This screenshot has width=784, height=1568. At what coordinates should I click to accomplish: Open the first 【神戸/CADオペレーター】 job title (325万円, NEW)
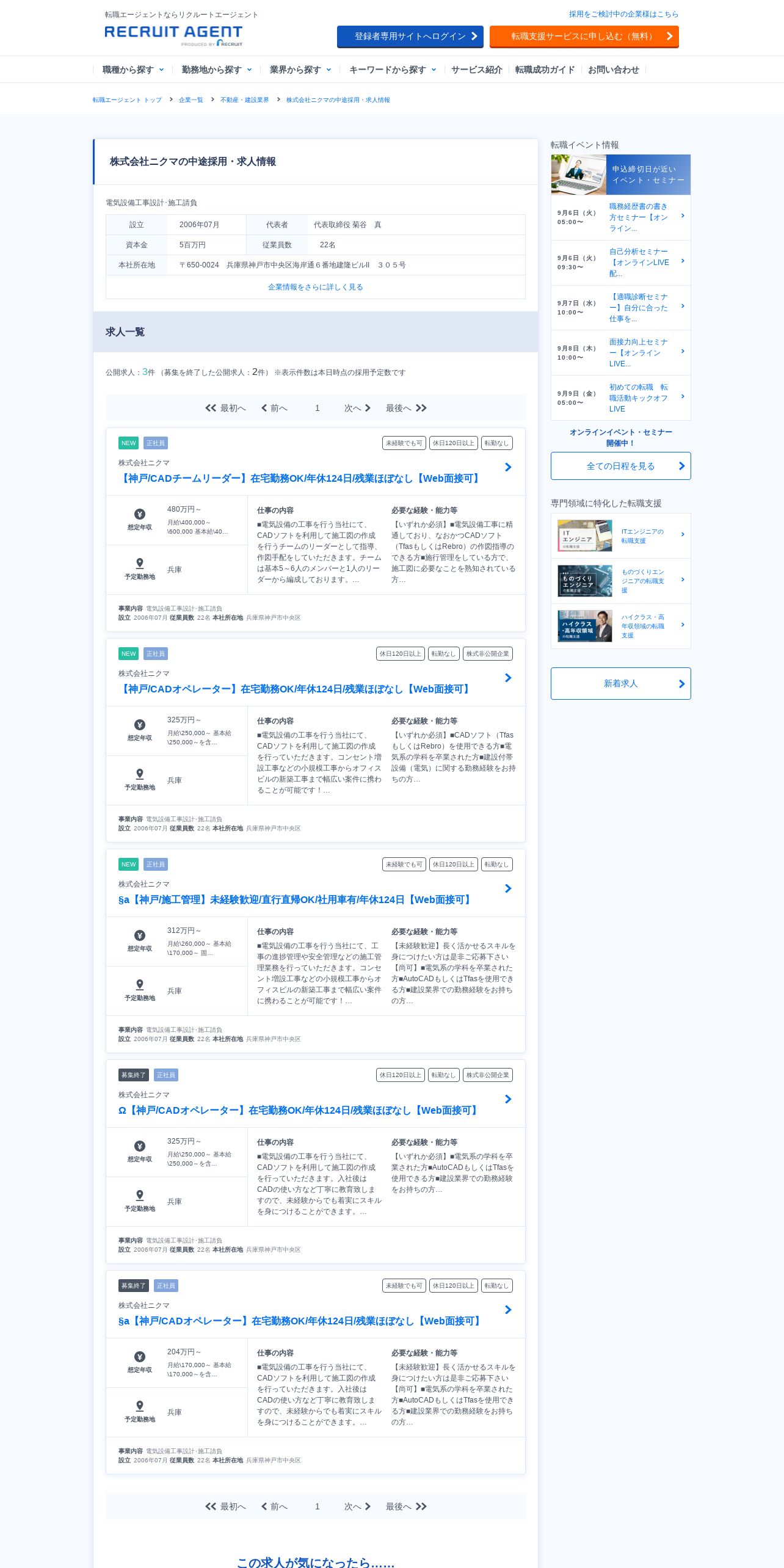click(296, 689)
